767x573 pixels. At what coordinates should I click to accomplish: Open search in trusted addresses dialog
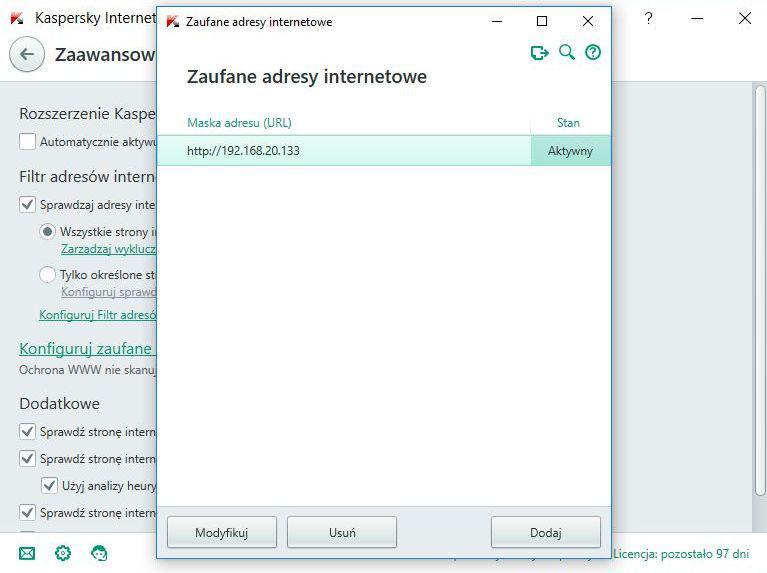566,52
